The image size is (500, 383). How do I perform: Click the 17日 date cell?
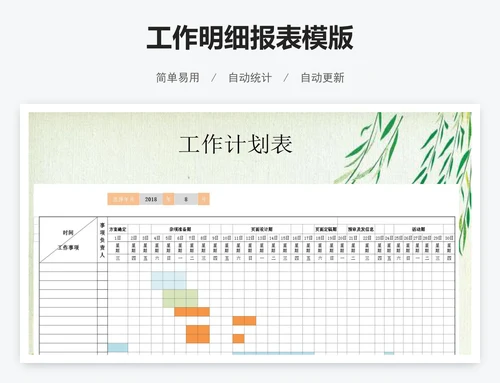308,238
